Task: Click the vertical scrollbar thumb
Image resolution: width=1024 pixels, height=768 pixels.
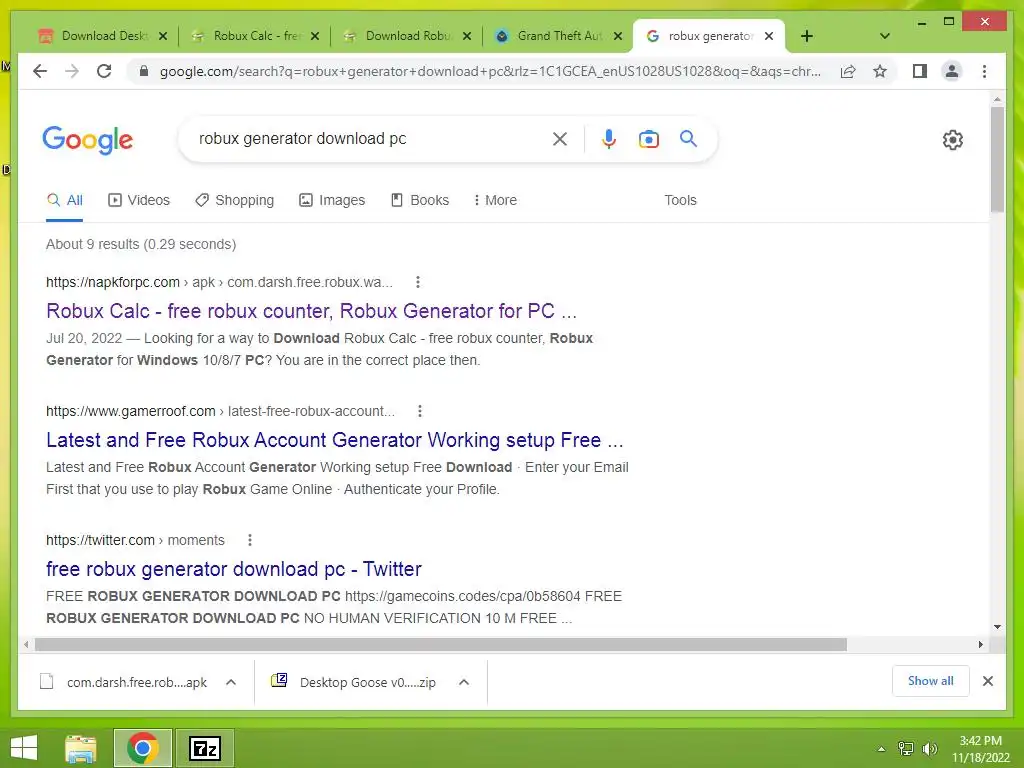Action: [997, 159]
